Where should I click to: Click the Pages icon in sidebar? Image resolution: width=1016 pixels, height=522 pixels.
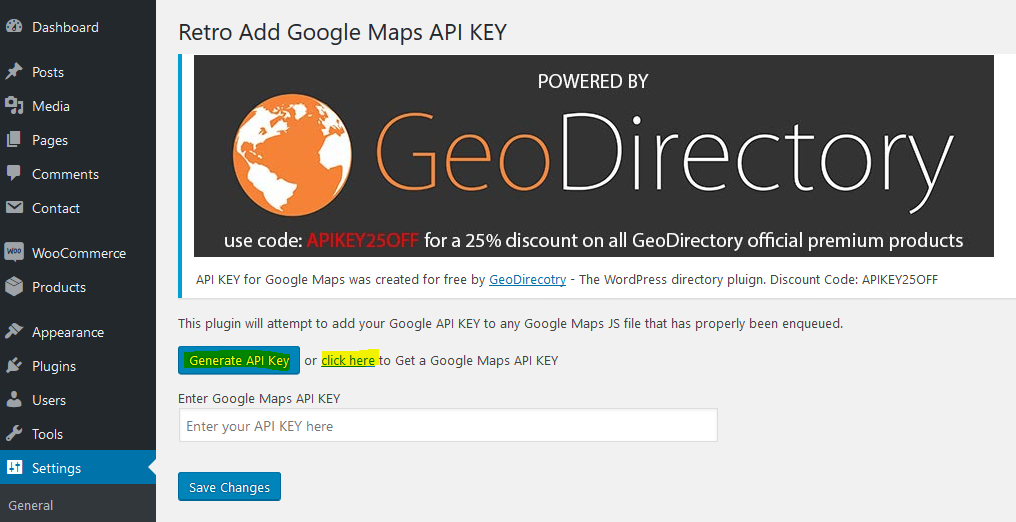coord(14,140)
